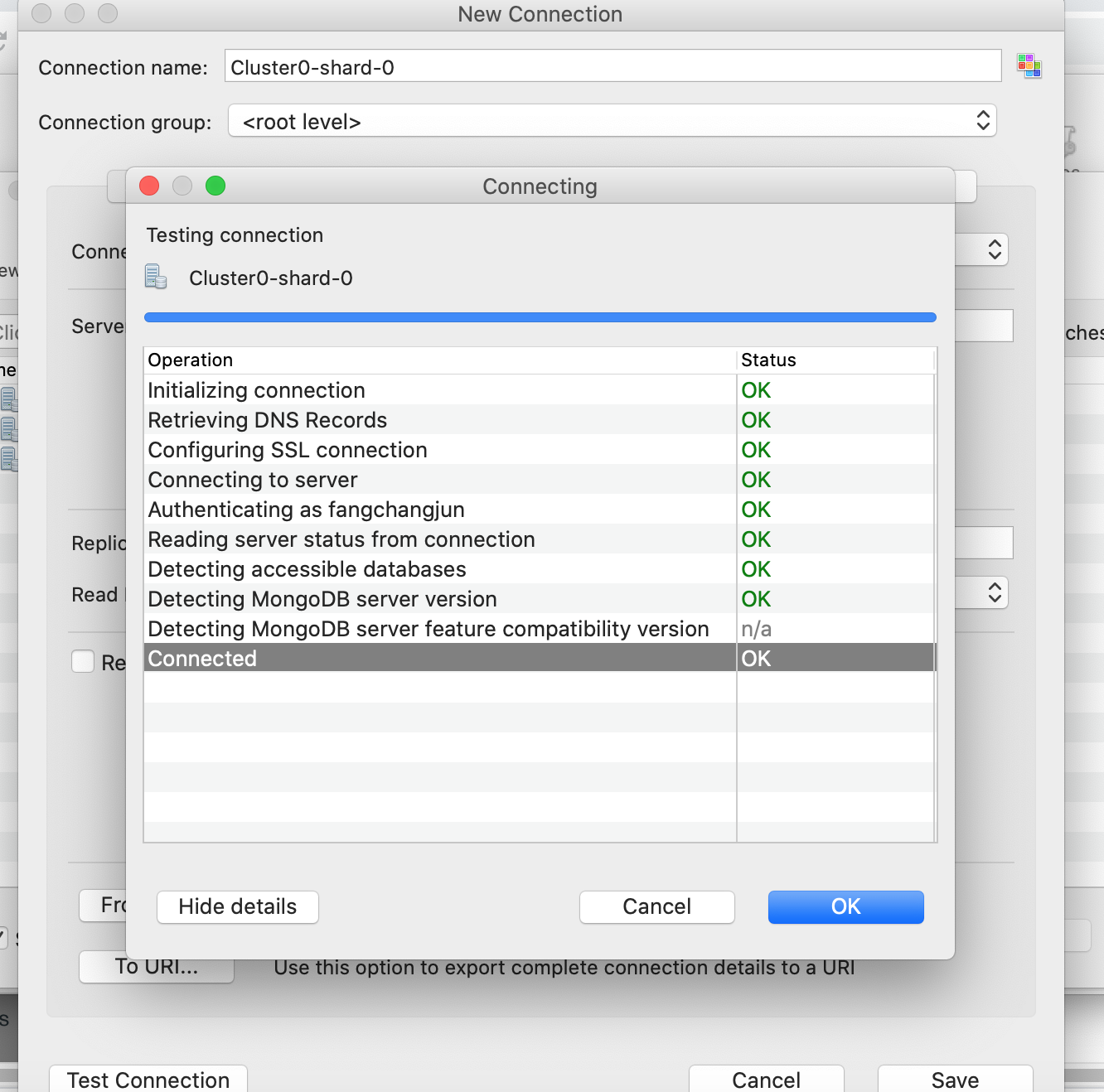Select the Configuring SSL connection row
This screenshot has height=1092, width=1104.
point(540,449)
